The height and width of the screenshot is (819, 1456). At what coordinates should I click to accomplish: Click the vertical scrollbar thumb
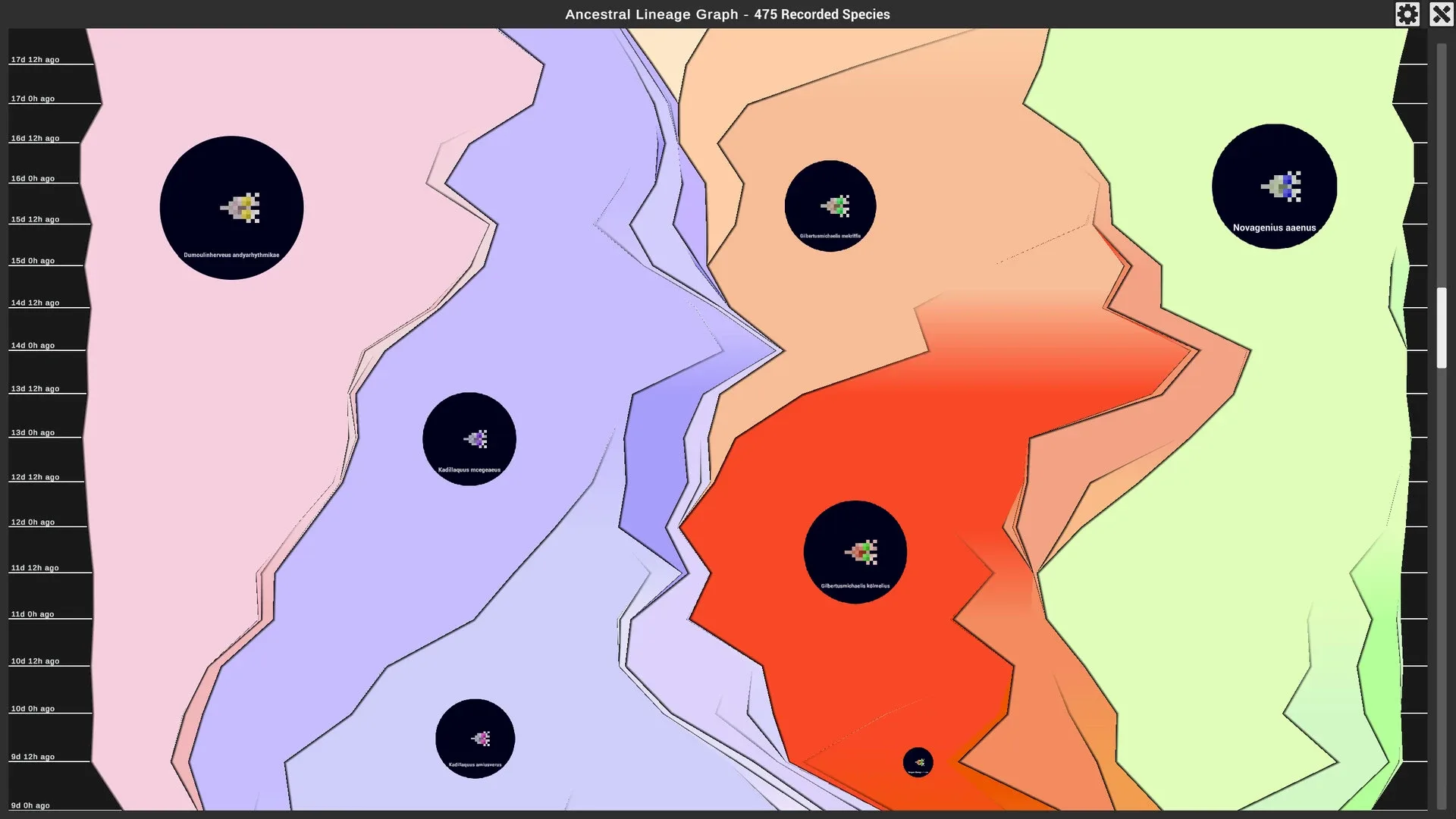point(1442,328)
